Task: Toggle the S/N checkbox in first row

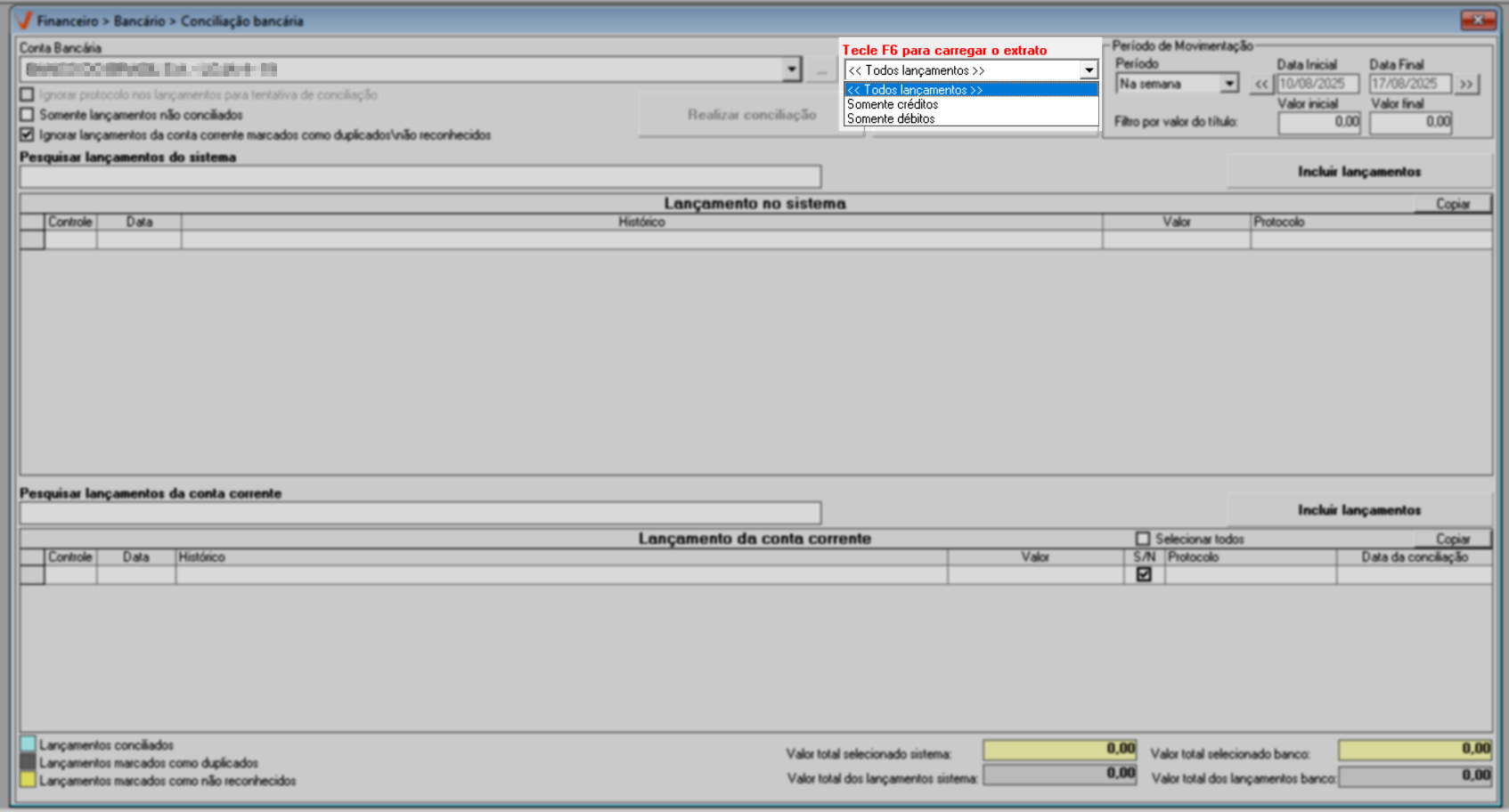Action: click(x=1144, y=575)
